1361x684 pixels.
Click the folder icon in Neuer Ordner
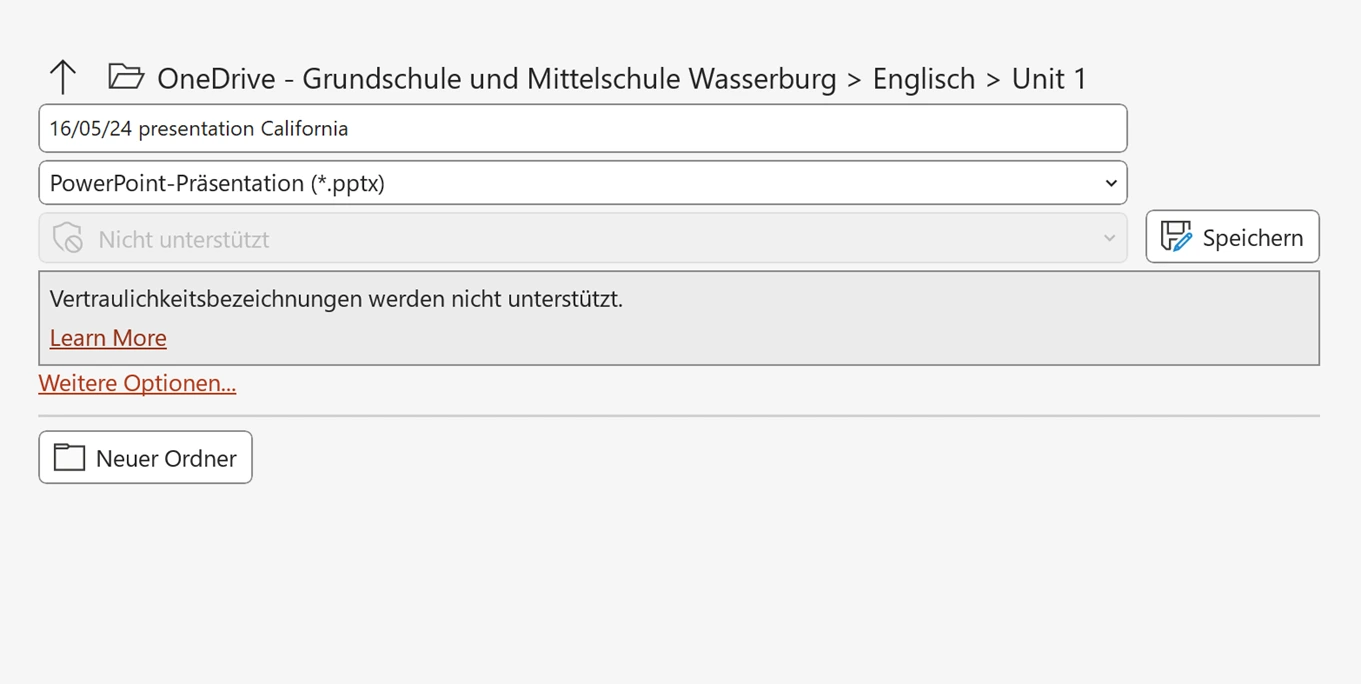(x=69, y=458)
